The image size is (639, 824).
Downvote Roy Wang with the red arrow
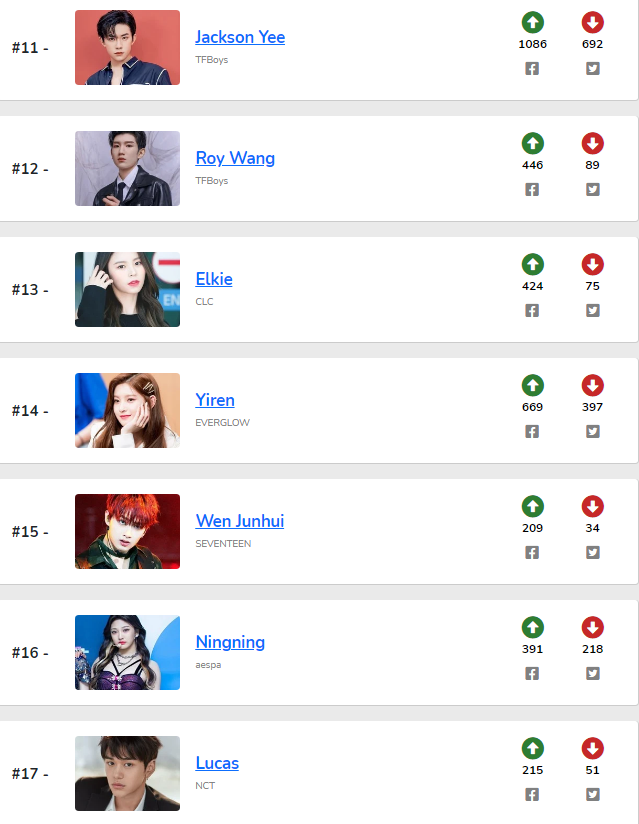[x=592, y=143]
